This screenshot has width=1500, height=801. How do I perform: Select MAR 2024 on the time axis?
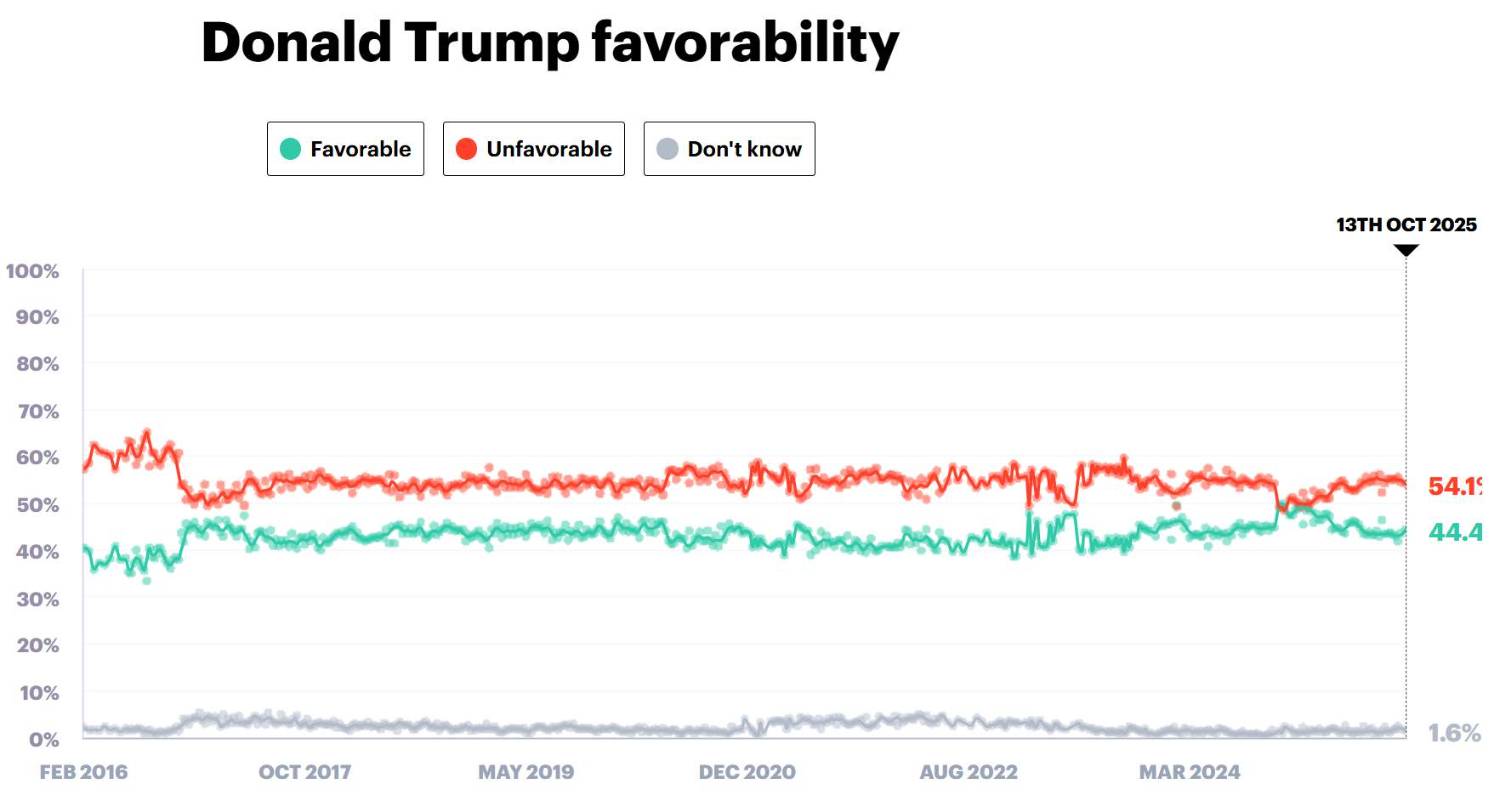tap(1189, 772)
